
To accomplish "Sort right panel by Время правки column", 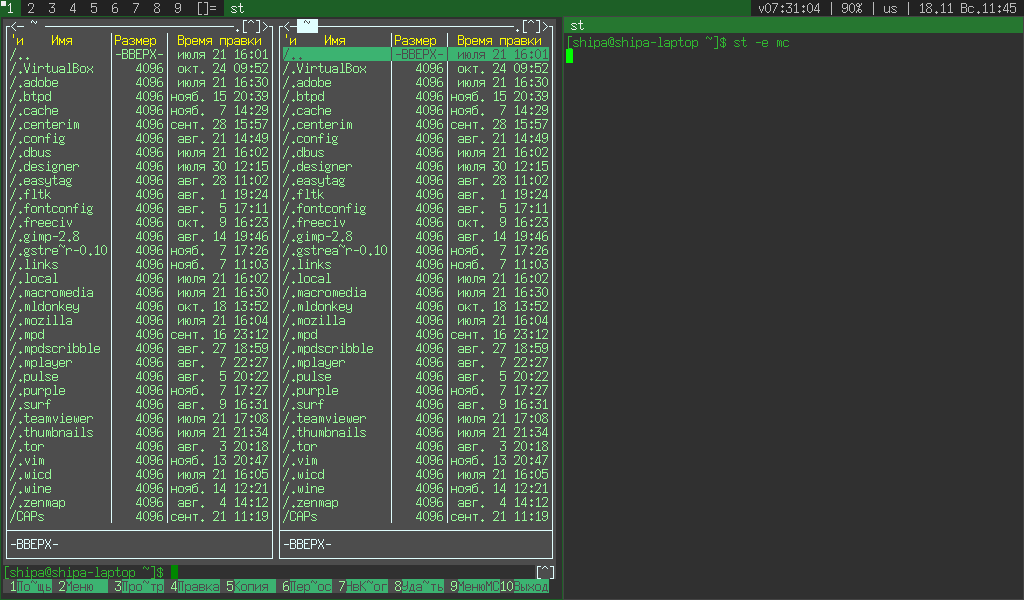I will [498, 41].
